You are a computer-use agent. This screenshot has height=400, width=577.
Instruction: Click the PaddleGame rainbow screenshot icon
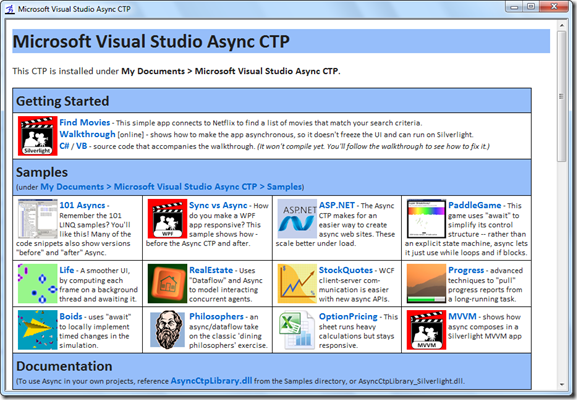426,219
